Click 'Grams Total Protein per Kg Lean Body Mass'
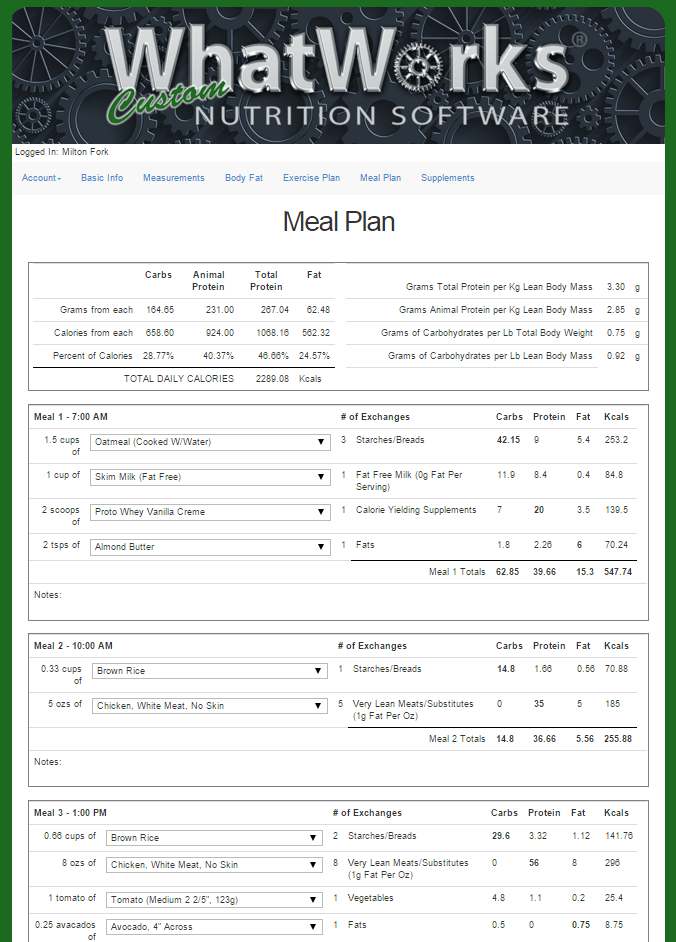This screenshot has width=676, height=942. point(499,287)
